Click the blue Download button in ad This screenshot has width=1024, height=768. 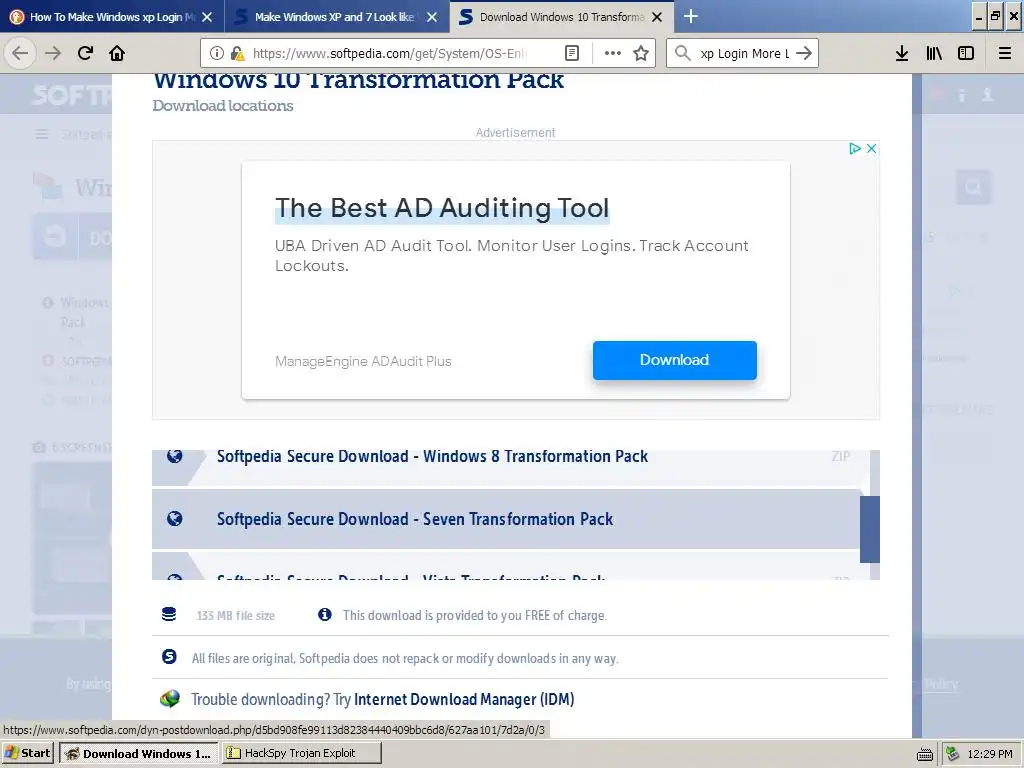coord(675,360)
